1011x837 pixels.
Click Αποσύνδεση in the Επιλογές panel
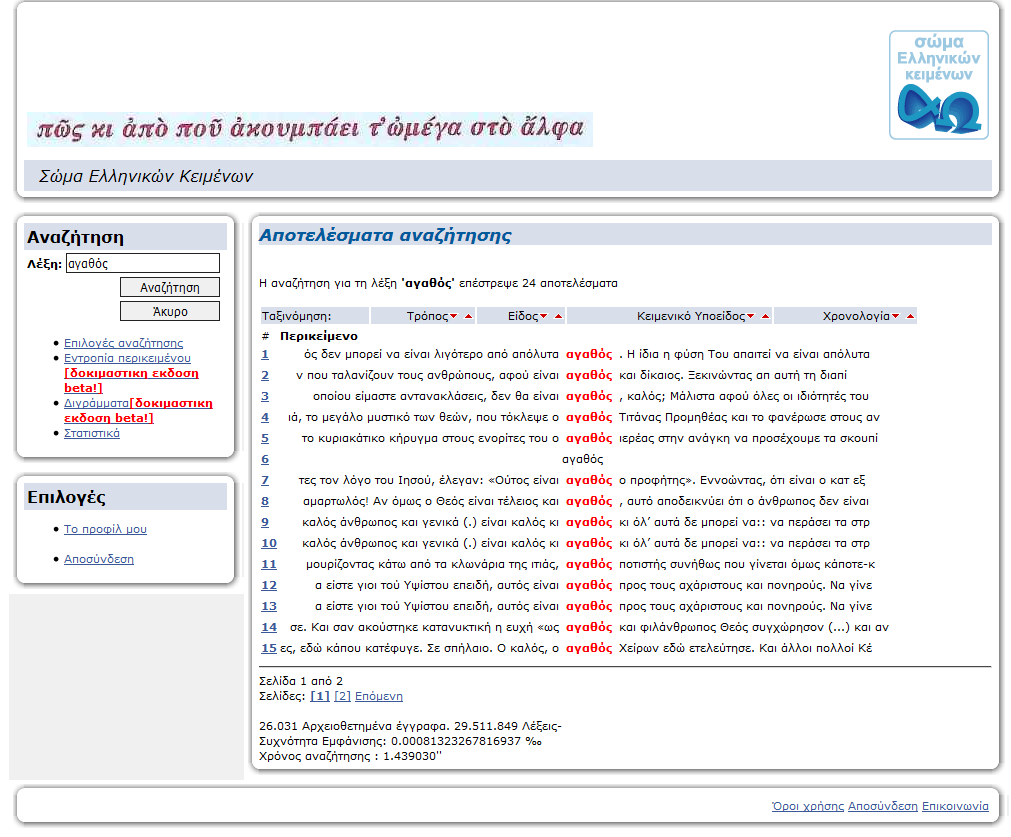[x=99, y=559]
